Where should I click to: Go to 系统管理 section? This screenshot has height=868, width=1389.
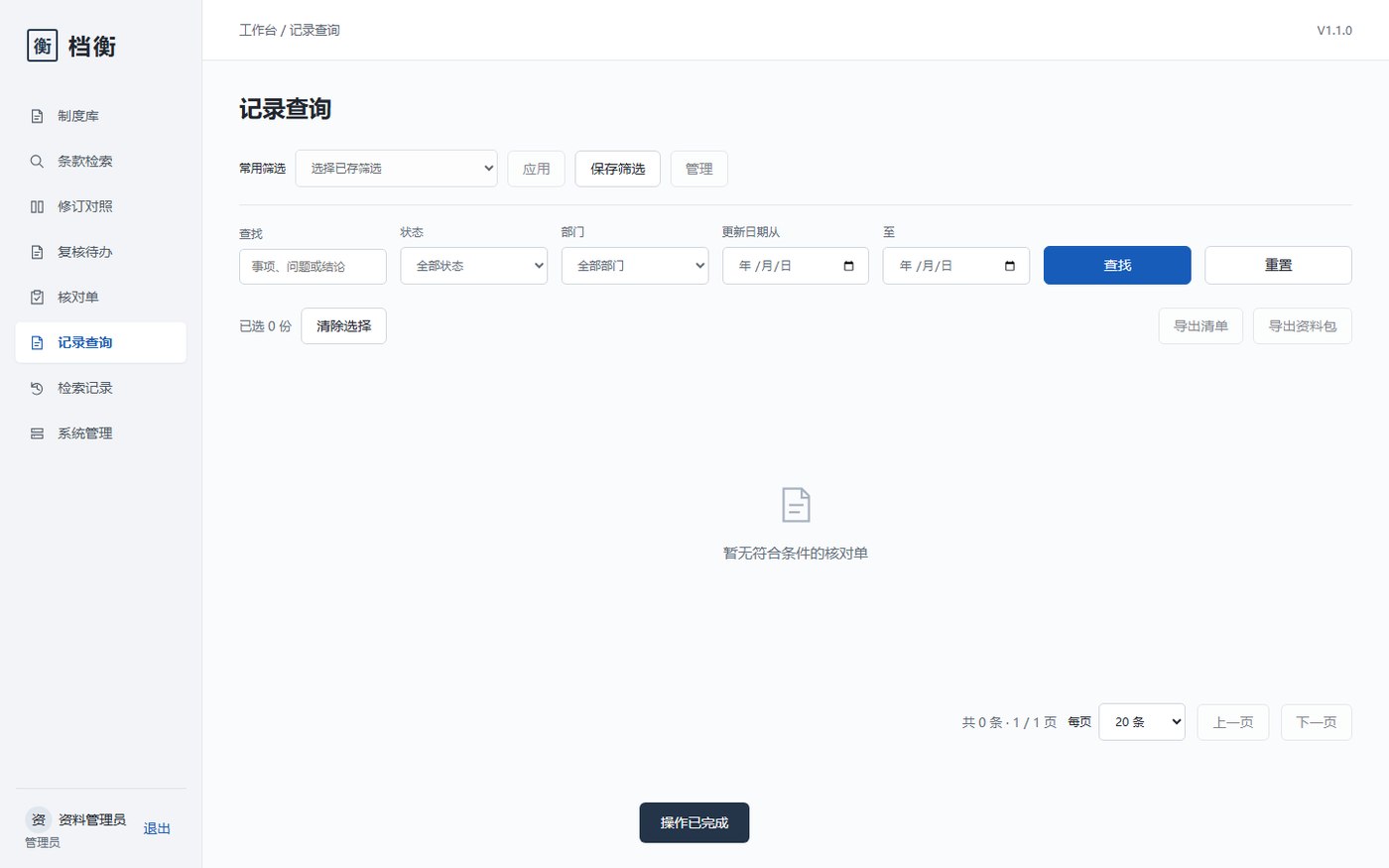100,434
